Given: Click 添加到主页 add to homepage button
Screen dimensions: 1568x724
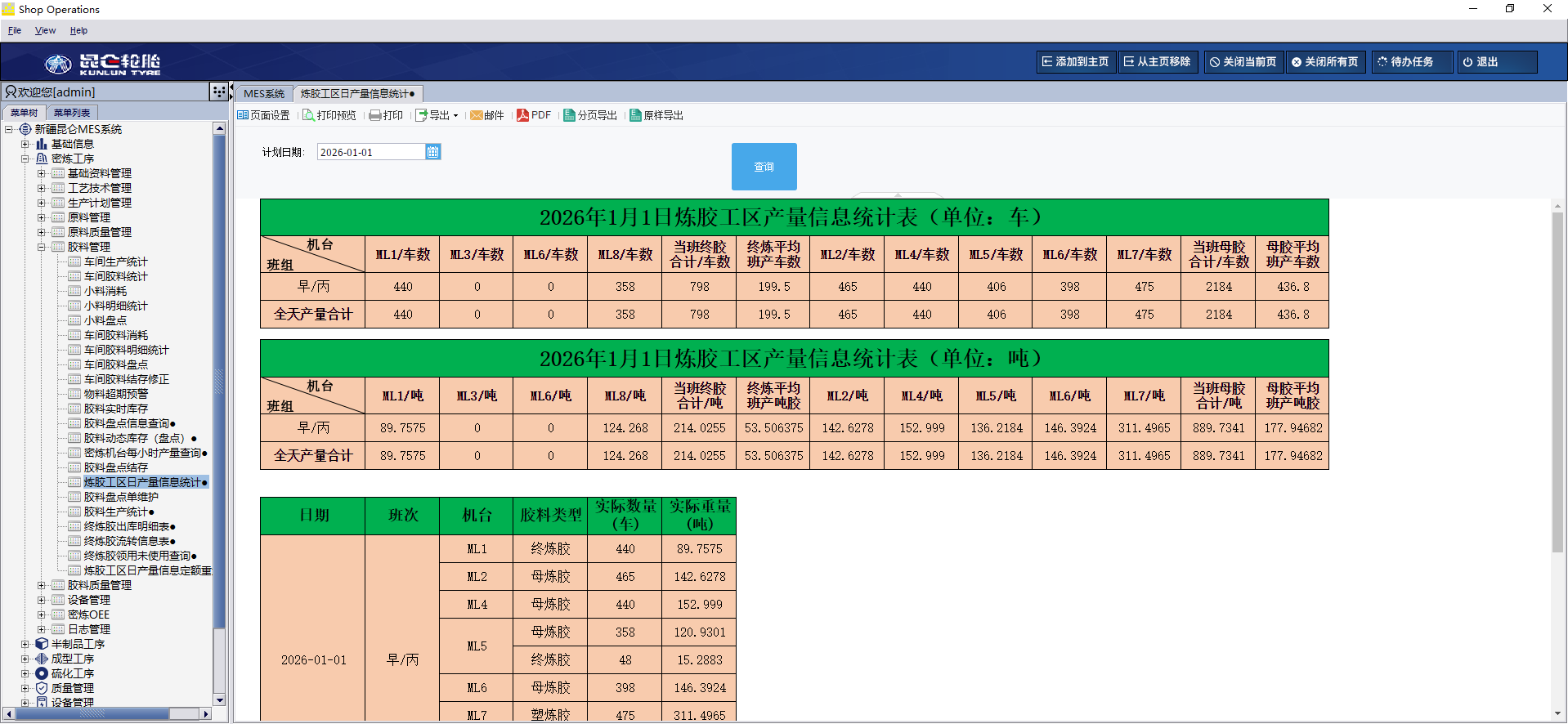Looking at the screenshot, I should tap(1075, 62).
